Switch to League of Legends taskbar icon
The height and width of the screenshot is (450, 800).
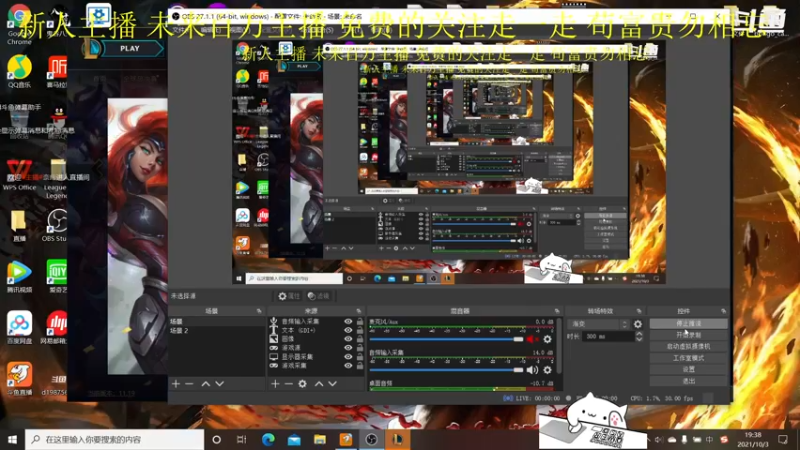(x=397, y=439)
